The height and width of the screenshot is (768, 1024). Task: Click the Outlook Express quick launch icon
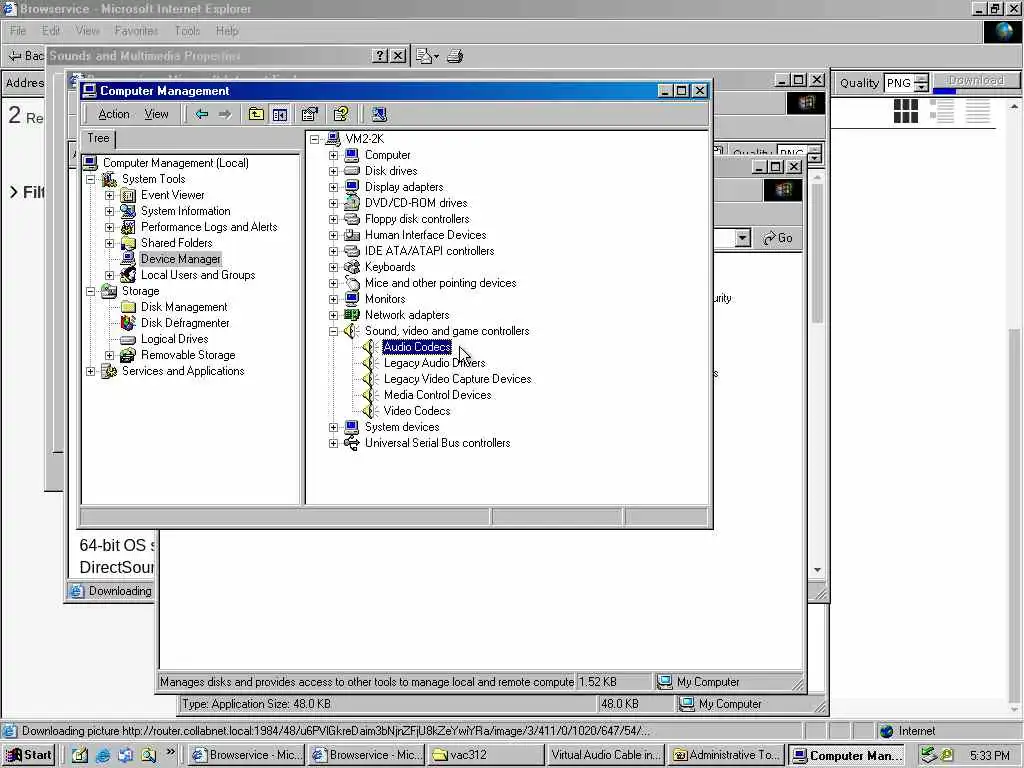point(126,755)
